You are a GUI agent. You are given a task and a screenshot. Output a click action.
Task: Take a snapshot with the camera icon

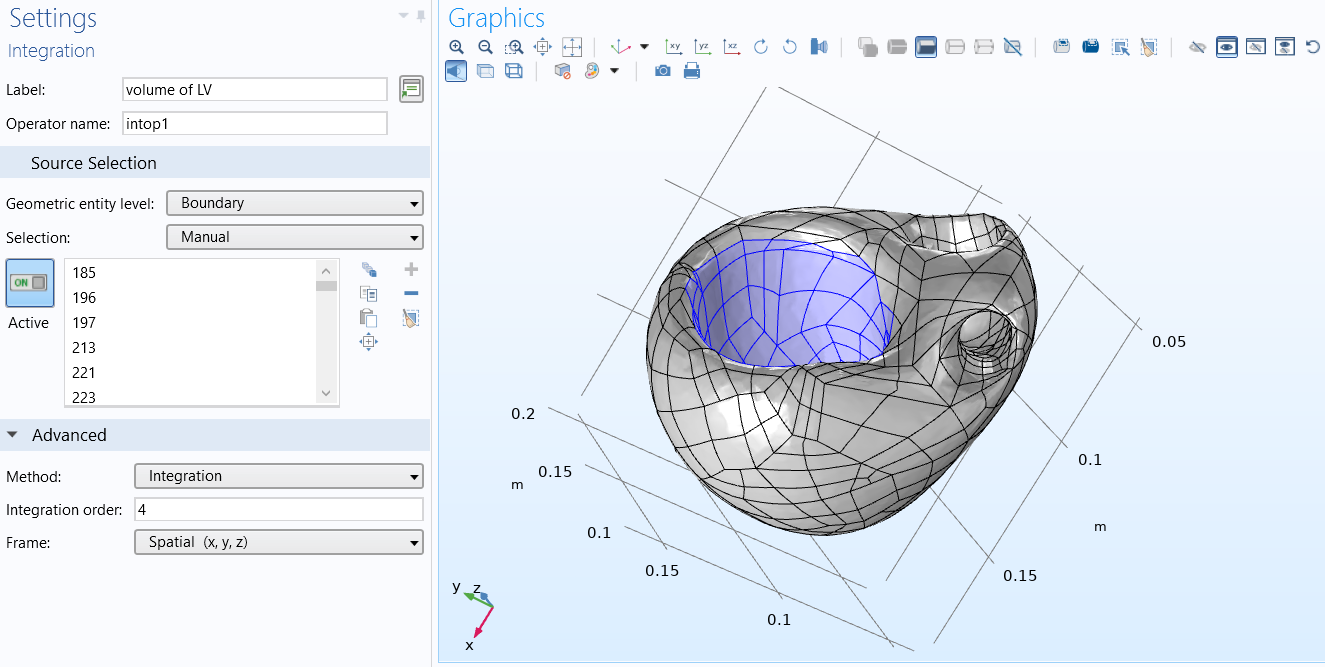pyautogui.click(x=662, y=71)
